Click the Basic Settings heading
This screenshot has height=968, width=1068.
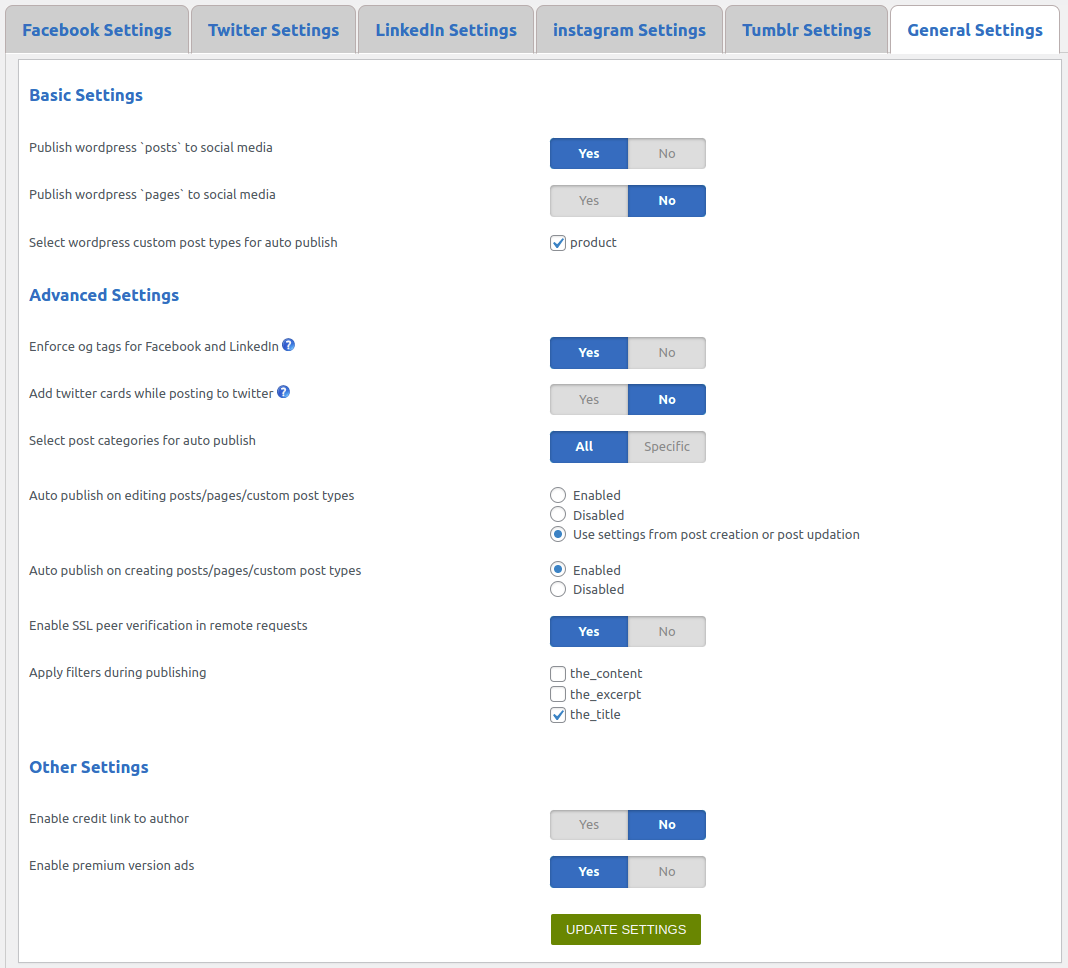pyautogui.click(x=86, y=95)
